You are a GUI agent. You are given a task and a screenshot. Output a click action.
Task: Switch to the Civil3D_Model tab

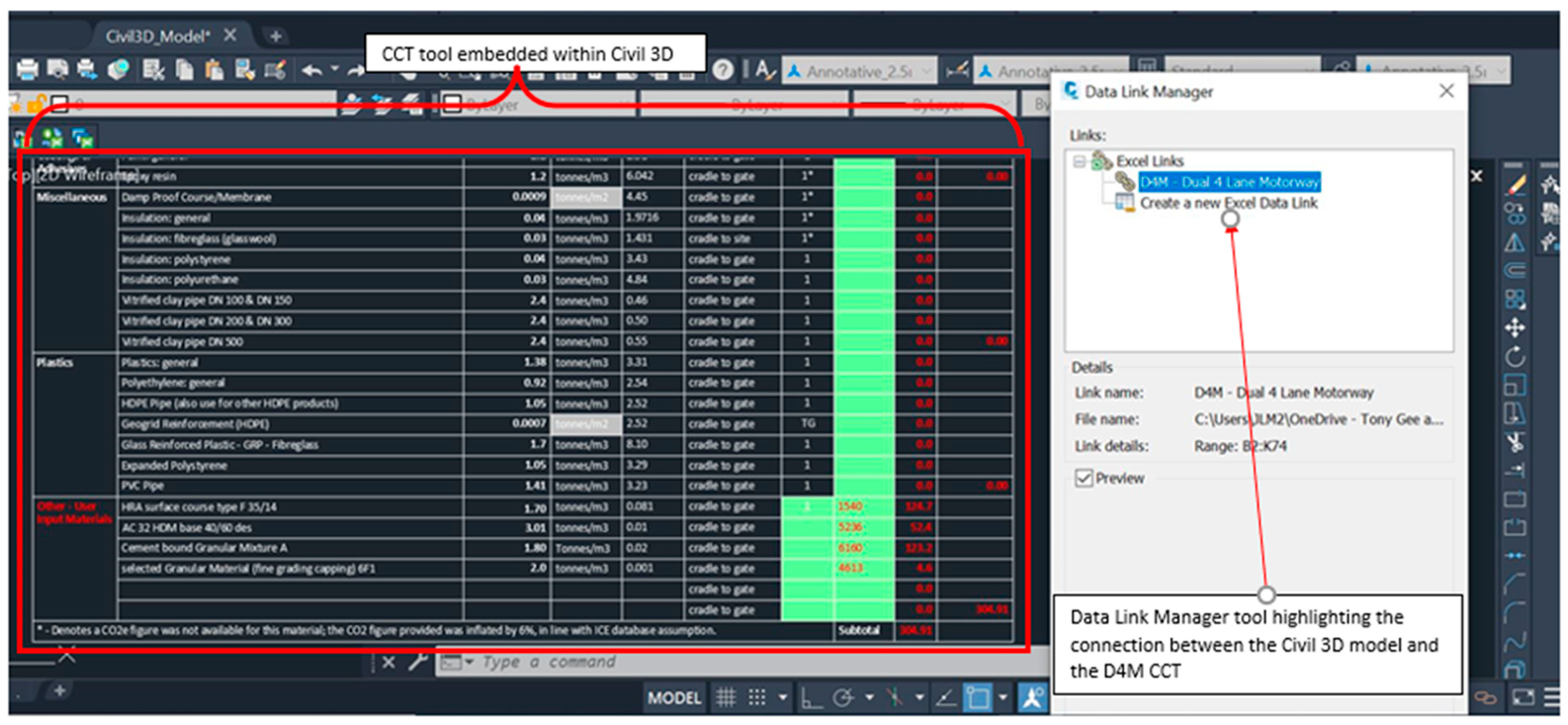click(x=157, y=37)
